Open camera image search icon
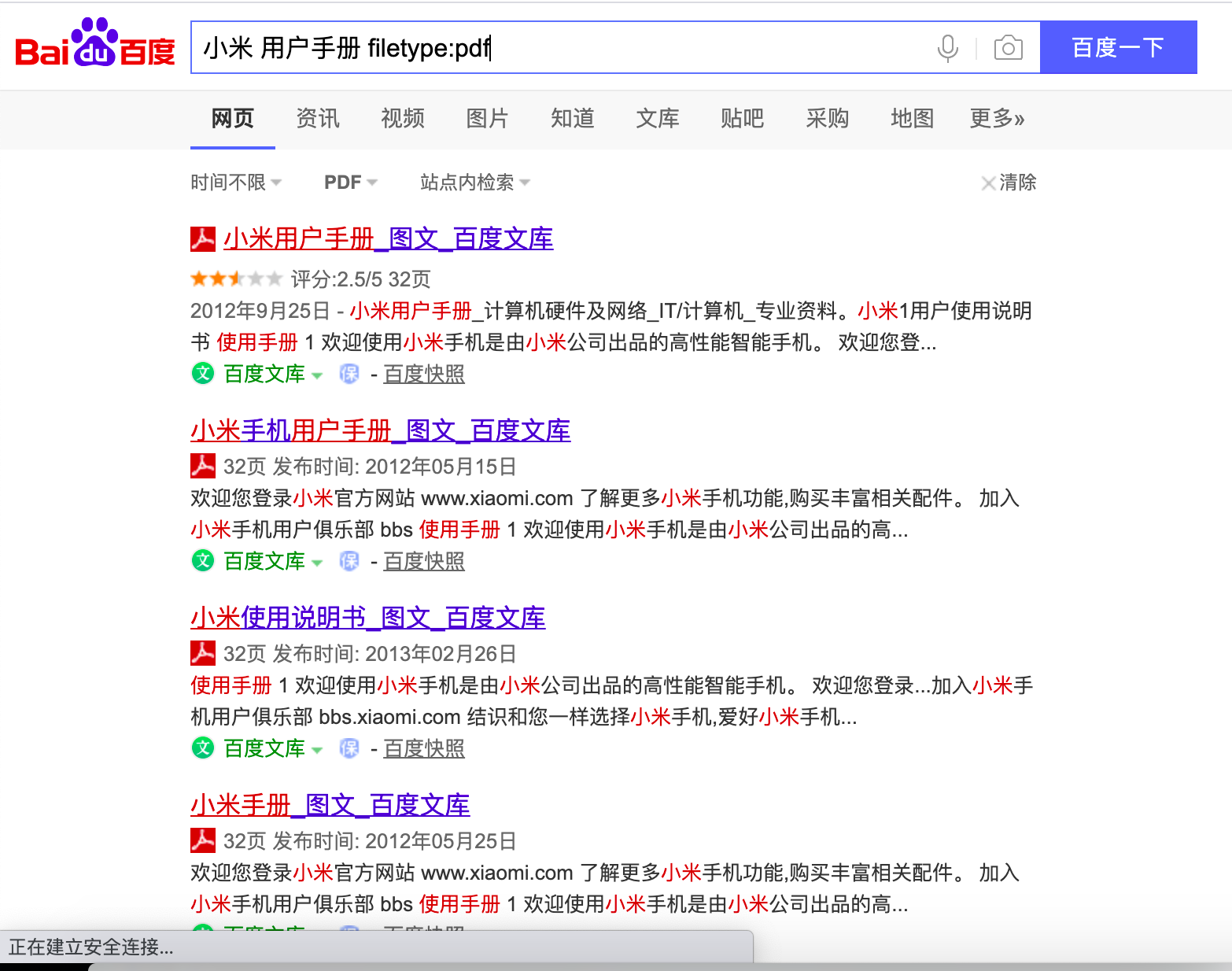This screenshot has height=971, width=1232. click(1008, 48)
